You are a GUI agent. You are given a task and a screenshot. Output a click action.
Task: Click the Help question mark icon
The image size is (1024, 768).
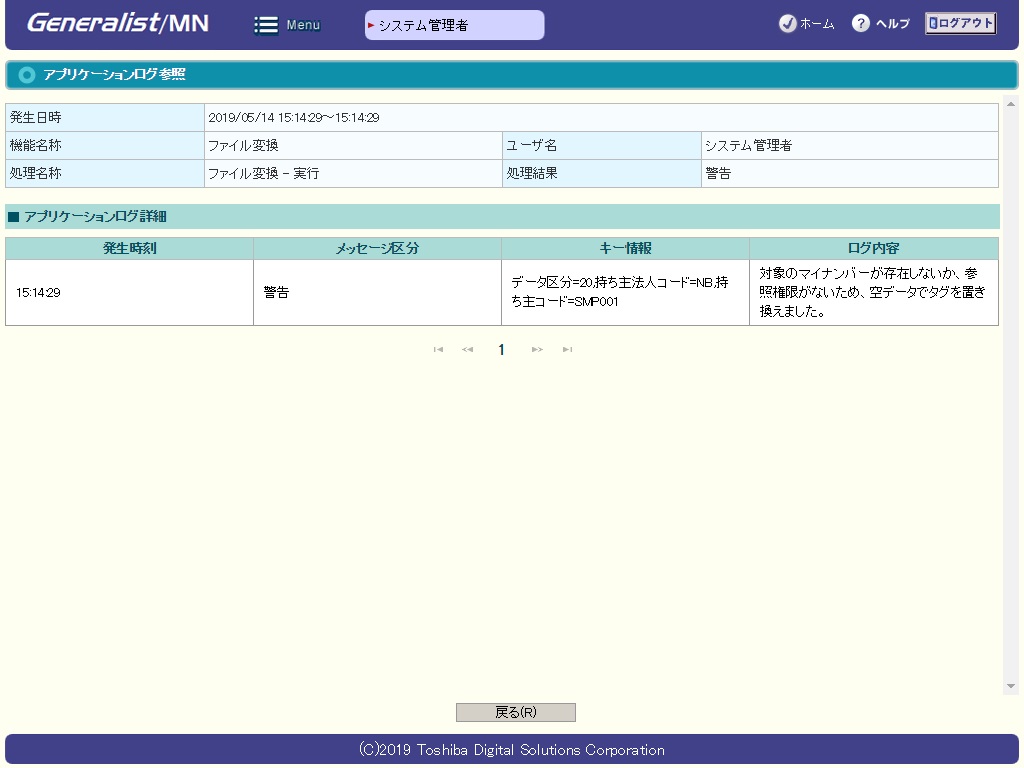click(x=860, y=24)
